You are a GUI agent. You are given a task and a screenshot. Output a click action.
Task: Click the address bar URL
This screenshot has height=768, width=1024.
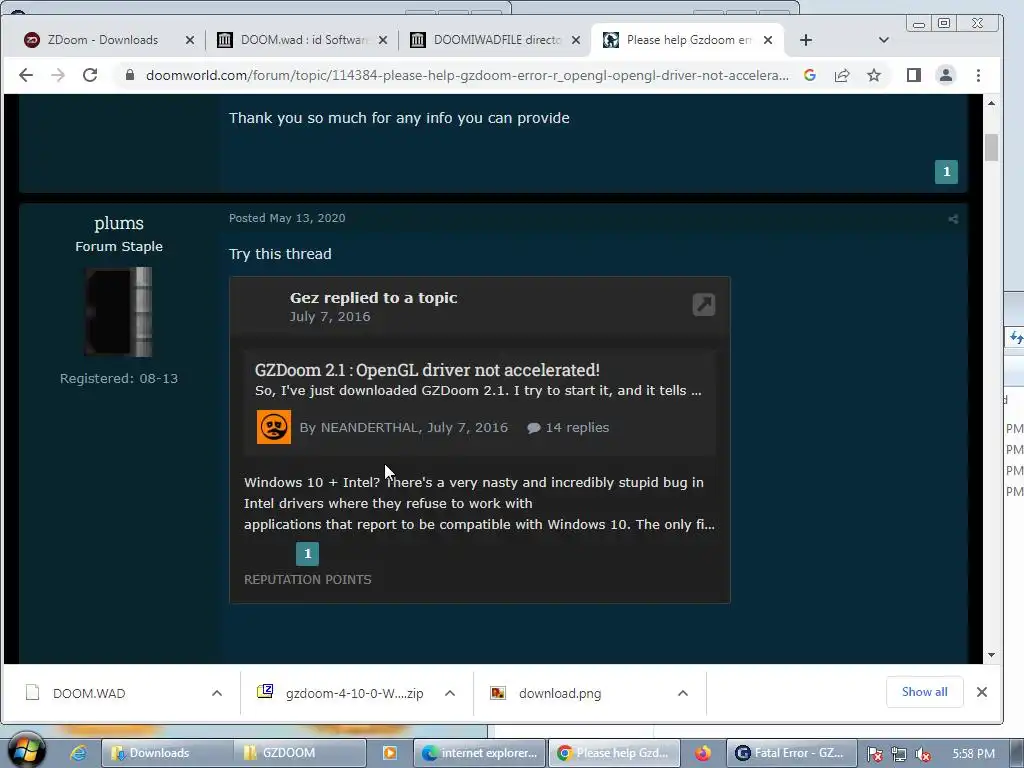point(467,75)
